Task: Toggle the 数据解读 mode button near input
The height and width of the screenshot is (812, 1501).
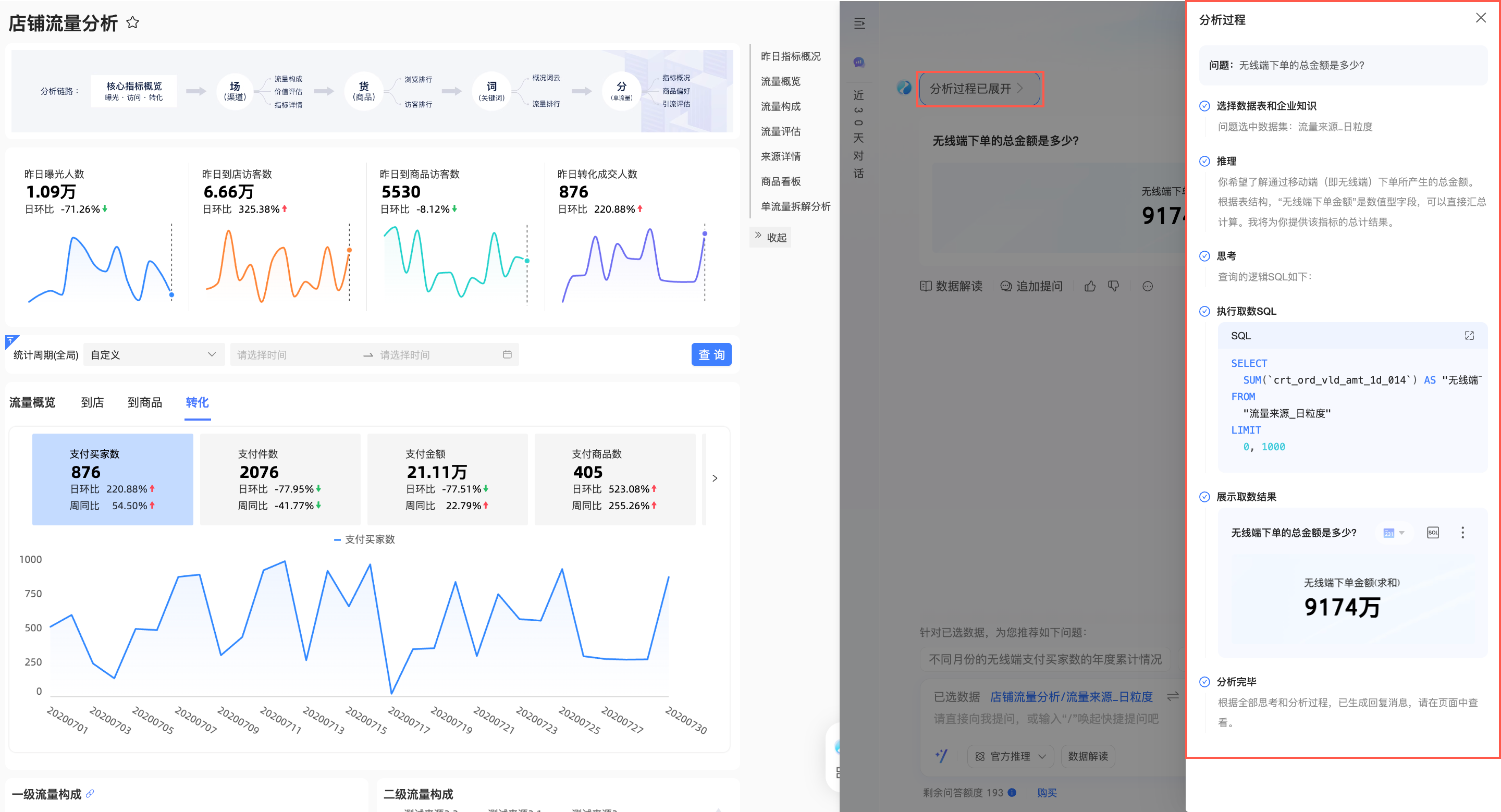Action: 1087,756
